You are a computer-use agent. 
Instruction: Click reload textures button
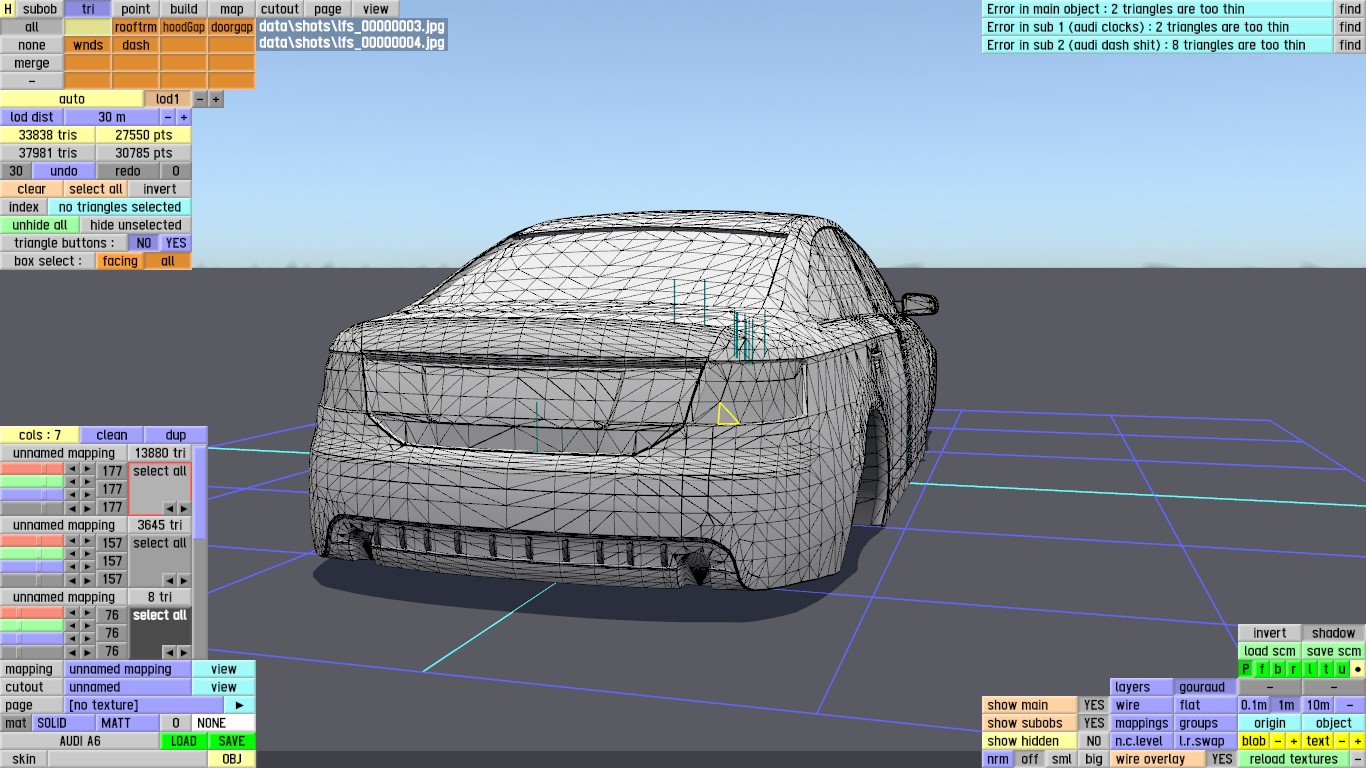[x=1294, y=759]
